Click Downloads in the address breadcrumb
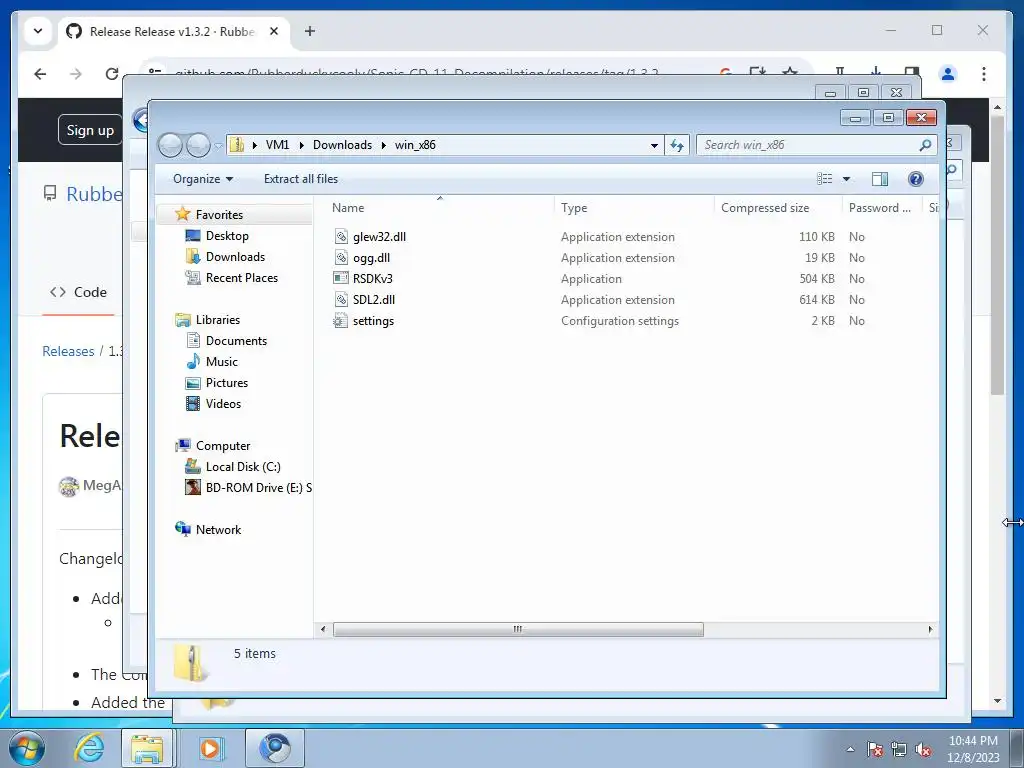Screen dimensions: 1024x768 point(342,145)
